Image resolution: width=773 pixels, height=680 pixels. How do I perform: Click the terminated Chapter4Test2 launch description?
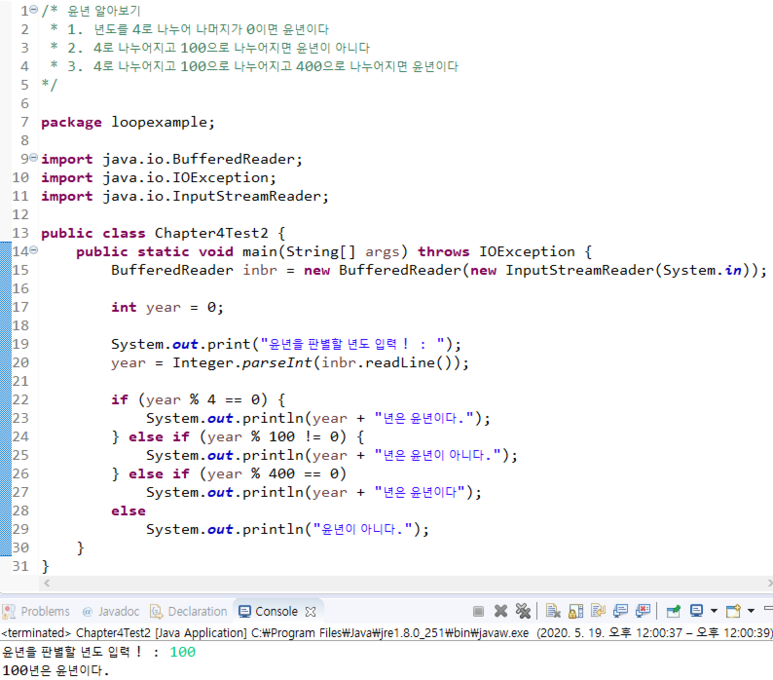click(x=386, y=633)
